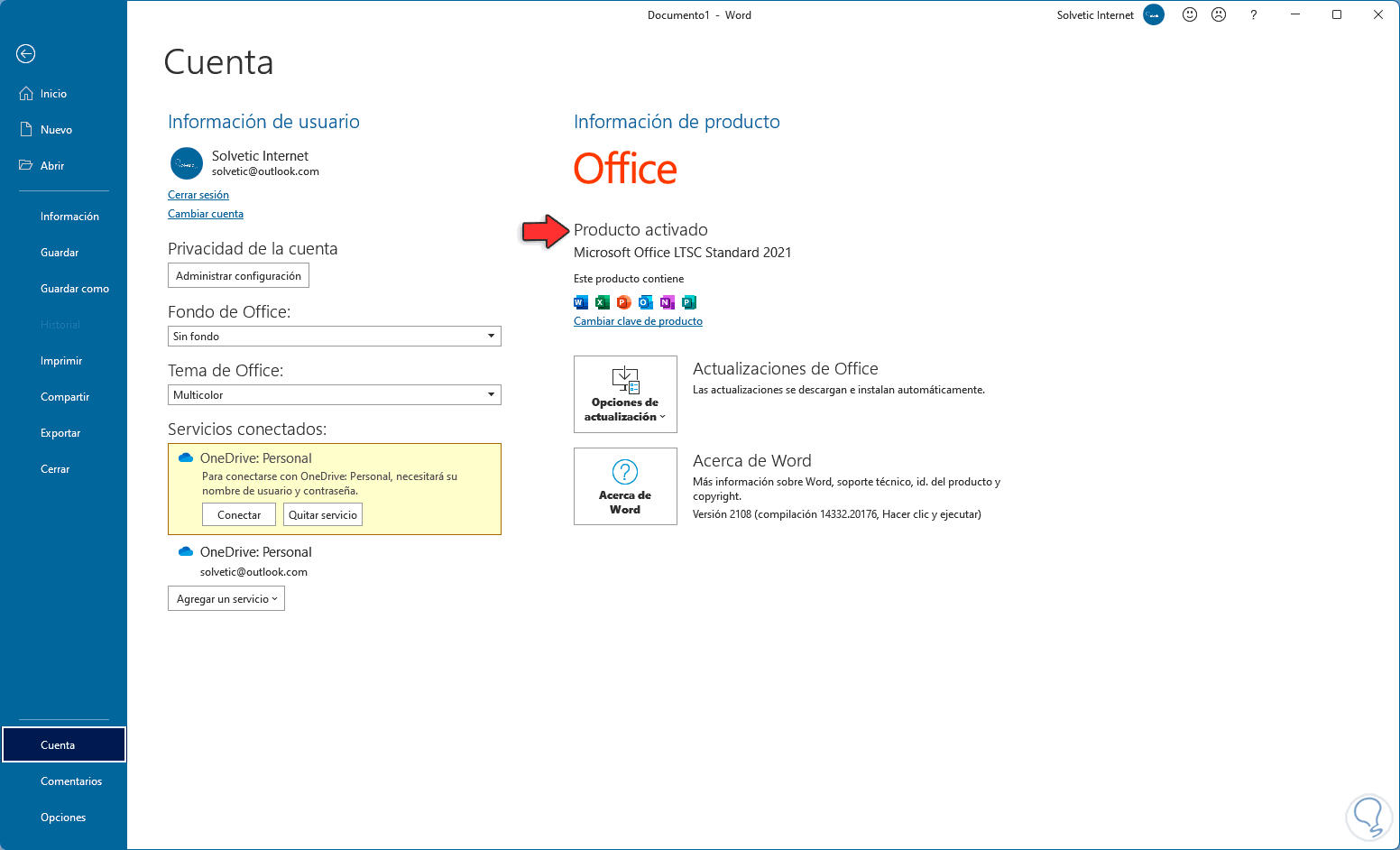
Task: Minimize the Word window
Action: click(1295, 14)
